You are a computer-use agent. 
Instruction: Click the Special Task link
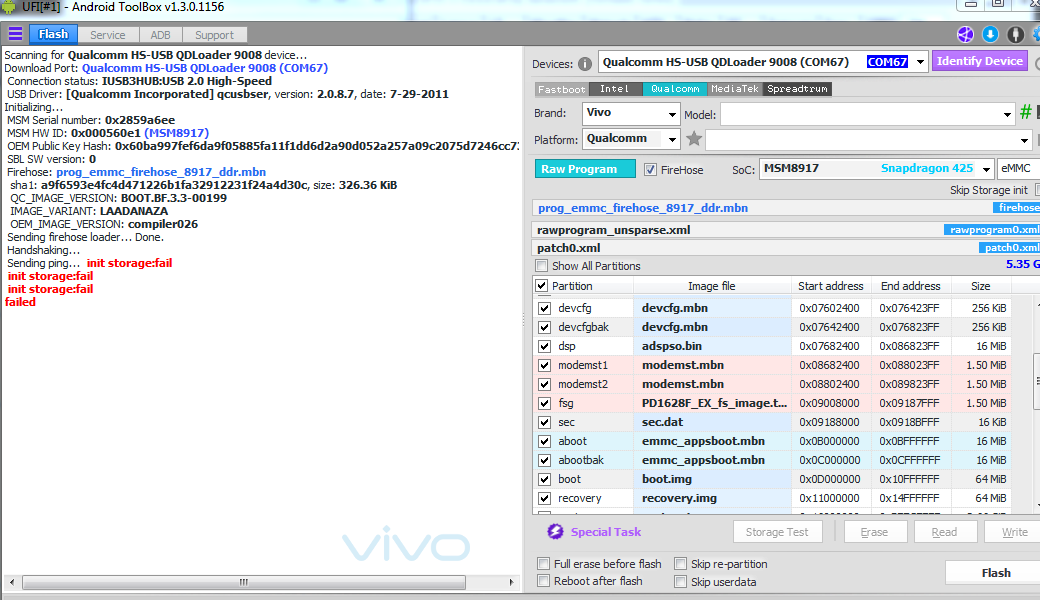(606, 532)
